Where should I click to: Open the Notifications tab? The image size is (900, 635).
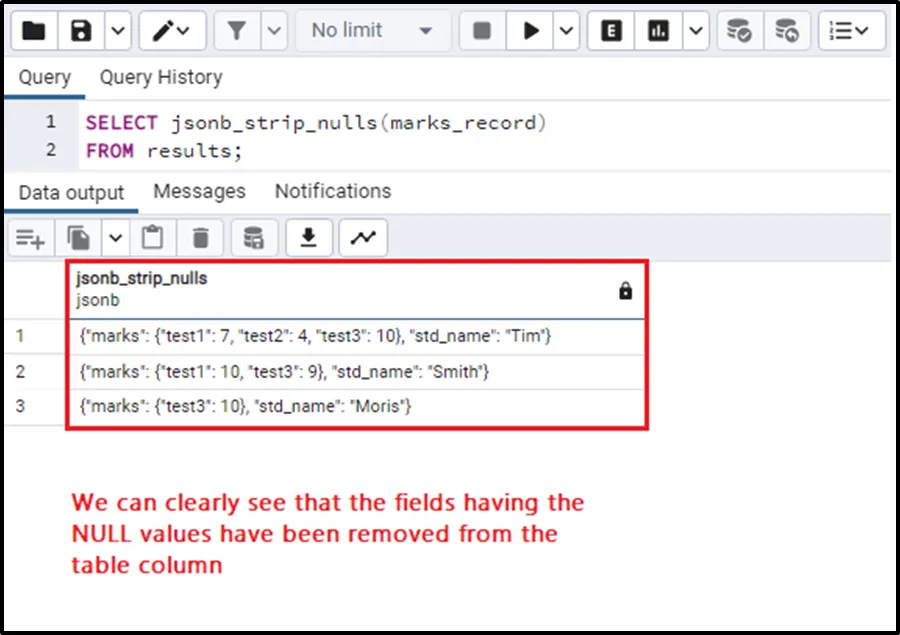pyautogui.click(x=332, y=191)
